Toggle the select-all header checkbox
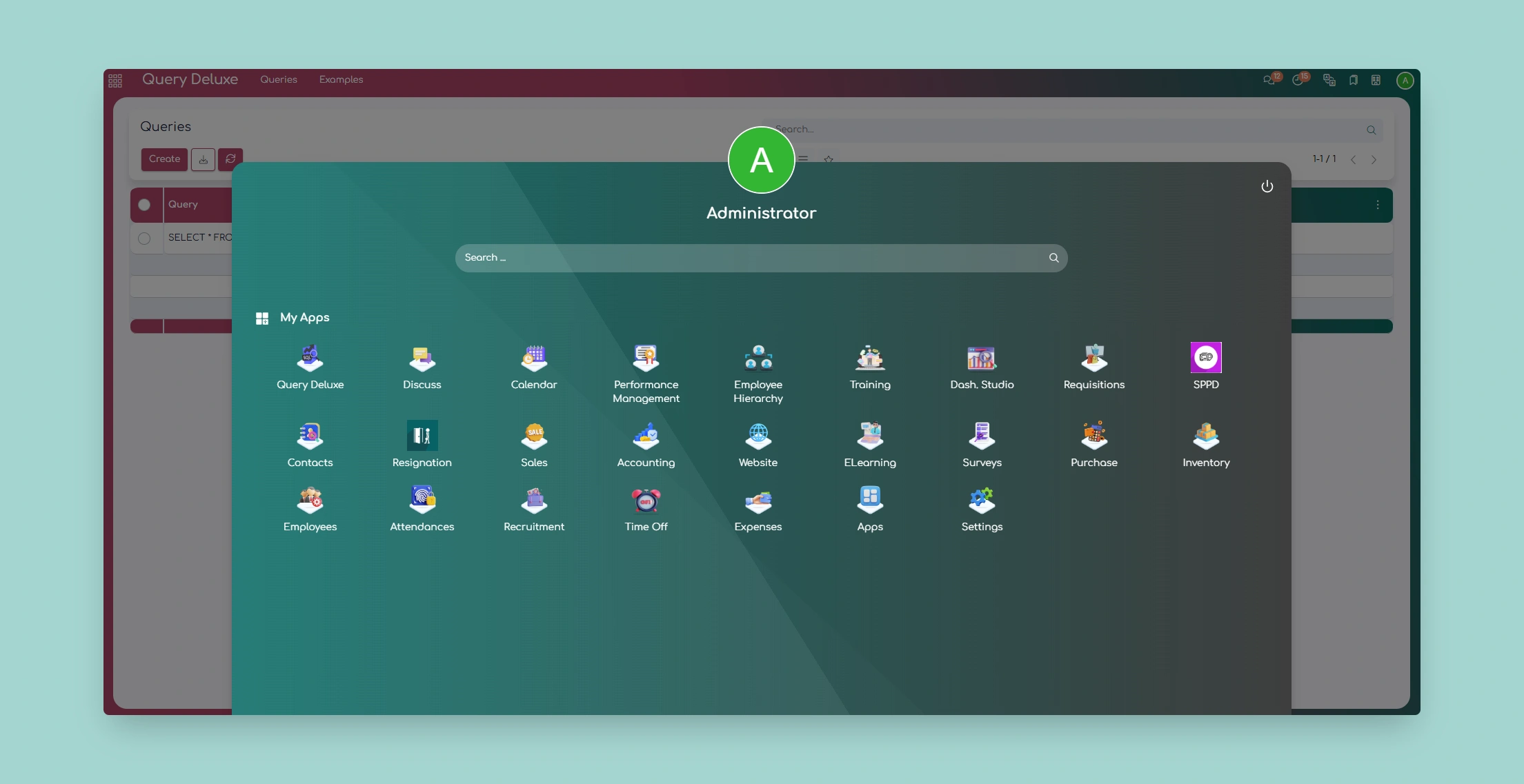The height and width of the screenshot is (784, 1524). 144,205
